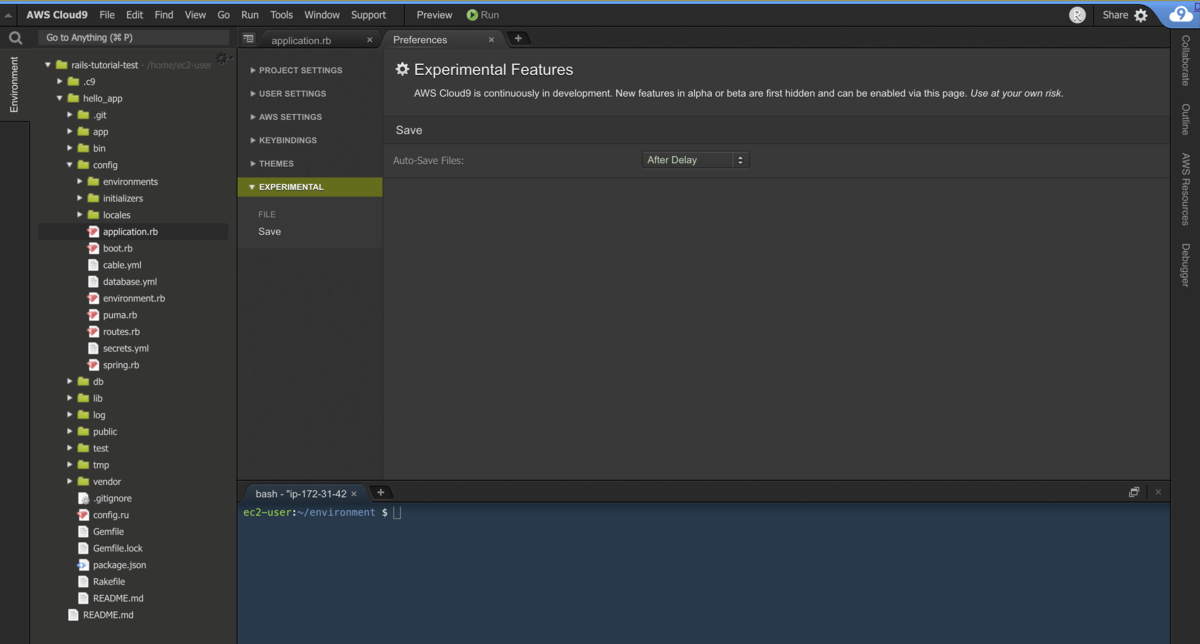Select Rakefile in the file tree
The image size is (1200, 644).
(x=109, y=582)
